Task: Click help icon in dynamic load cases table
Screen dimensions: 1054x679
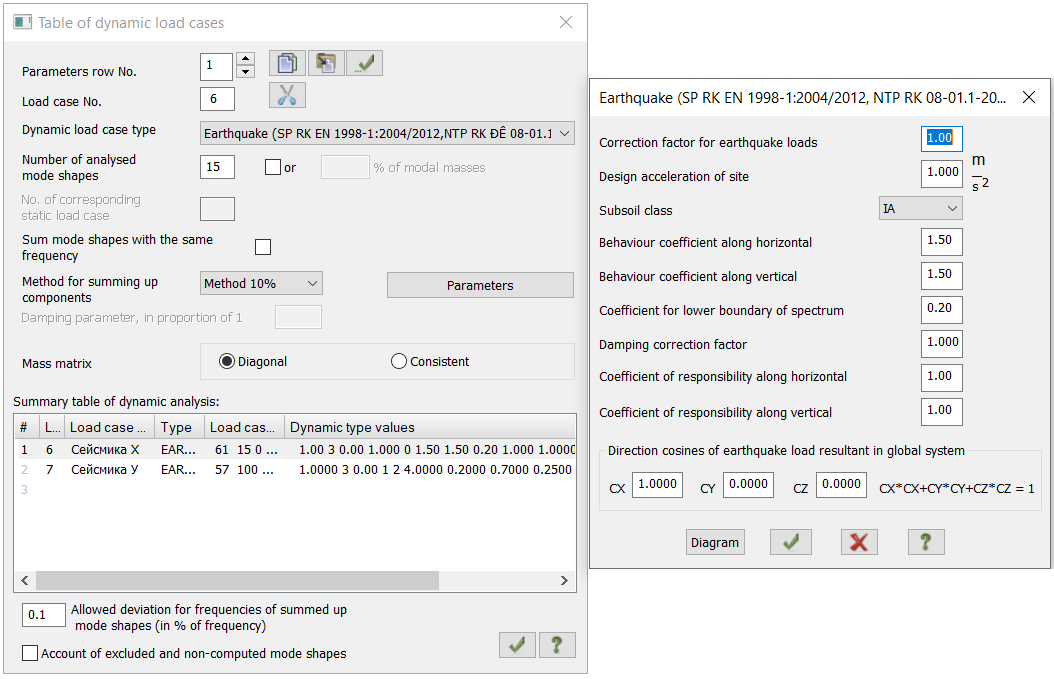Action: (557, 645)
